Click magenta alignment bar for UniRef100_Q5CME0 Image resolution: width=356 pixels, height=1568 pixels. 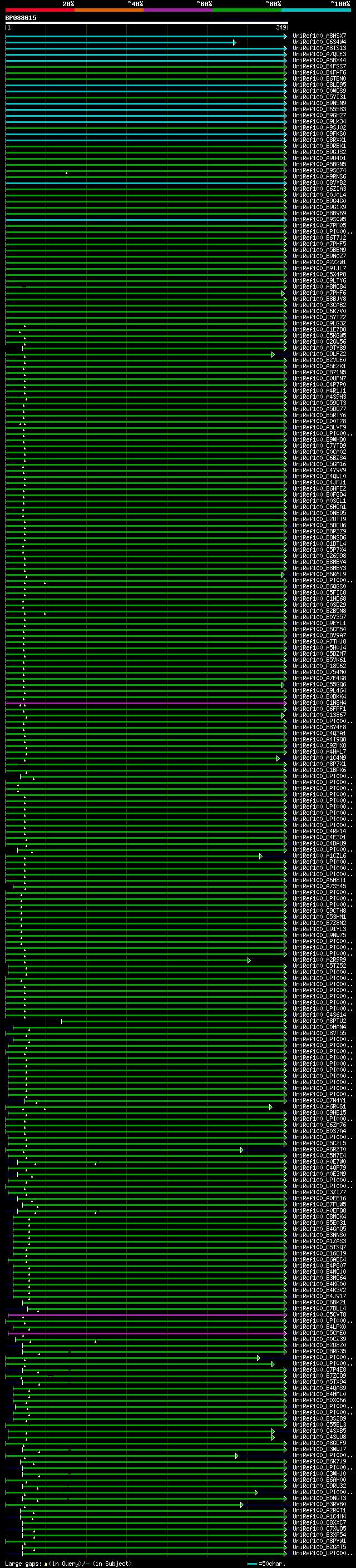tap(146, 1333)
